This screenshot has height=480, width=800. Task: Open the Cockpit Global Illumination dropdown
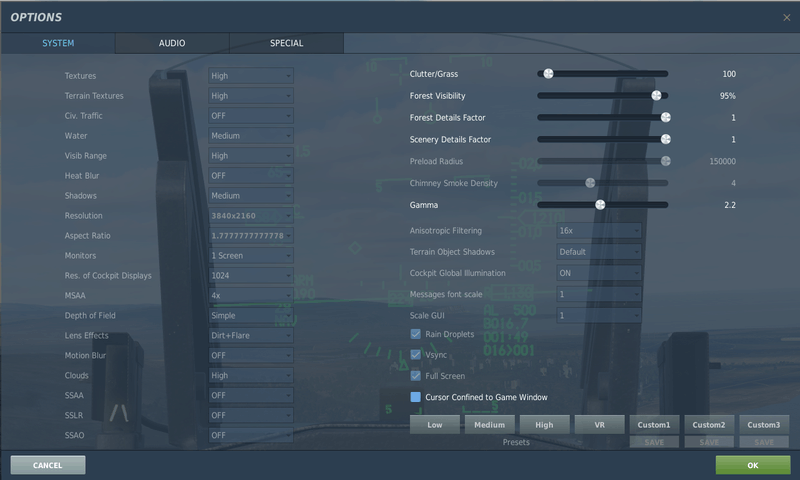598,273
